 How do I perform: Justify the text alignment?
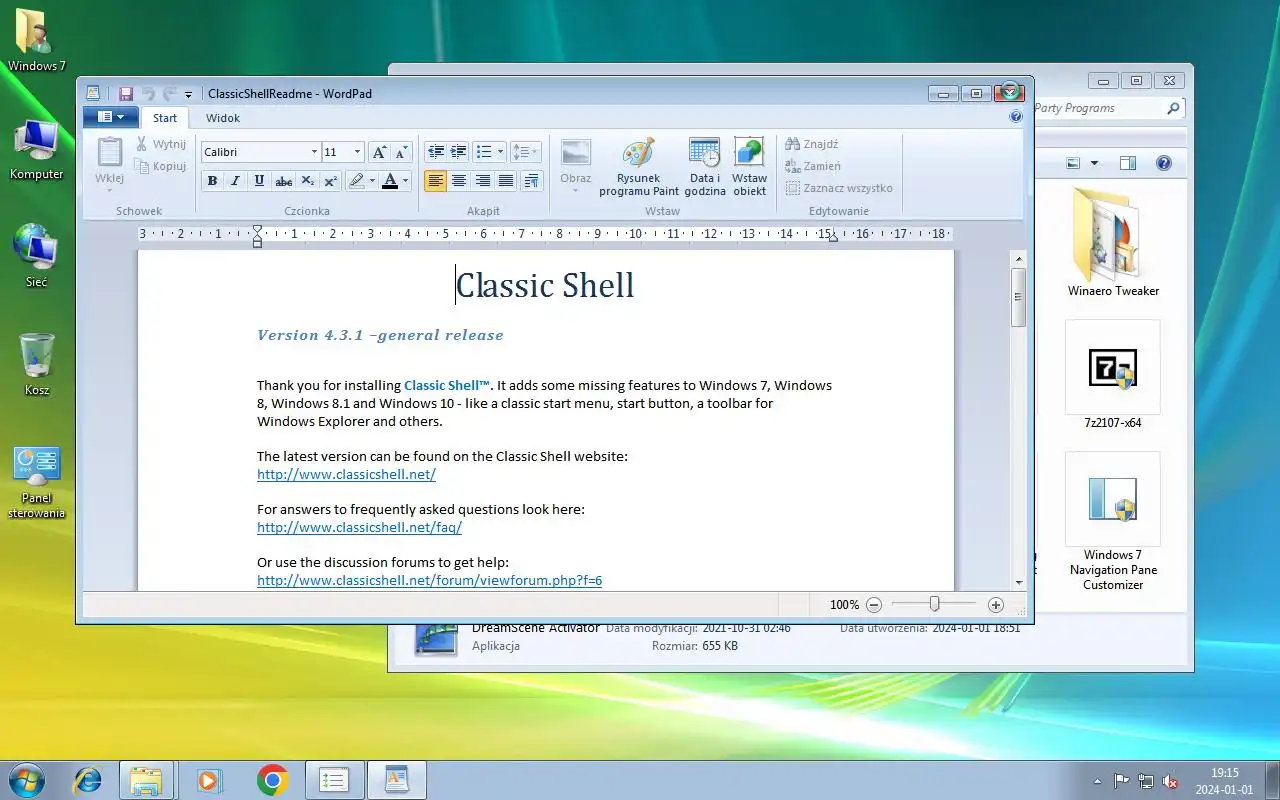tap(507, 181)
